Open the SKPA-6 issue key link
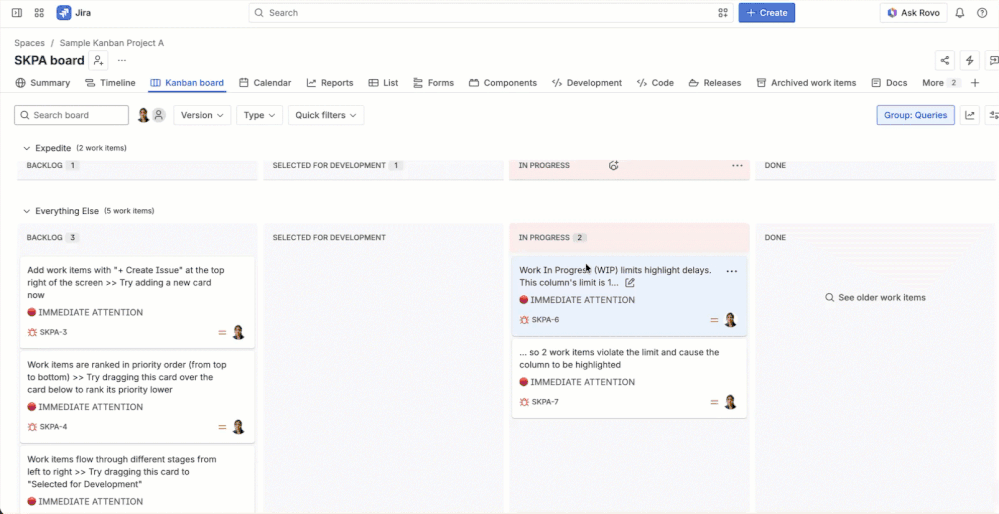 pos(545,320)
